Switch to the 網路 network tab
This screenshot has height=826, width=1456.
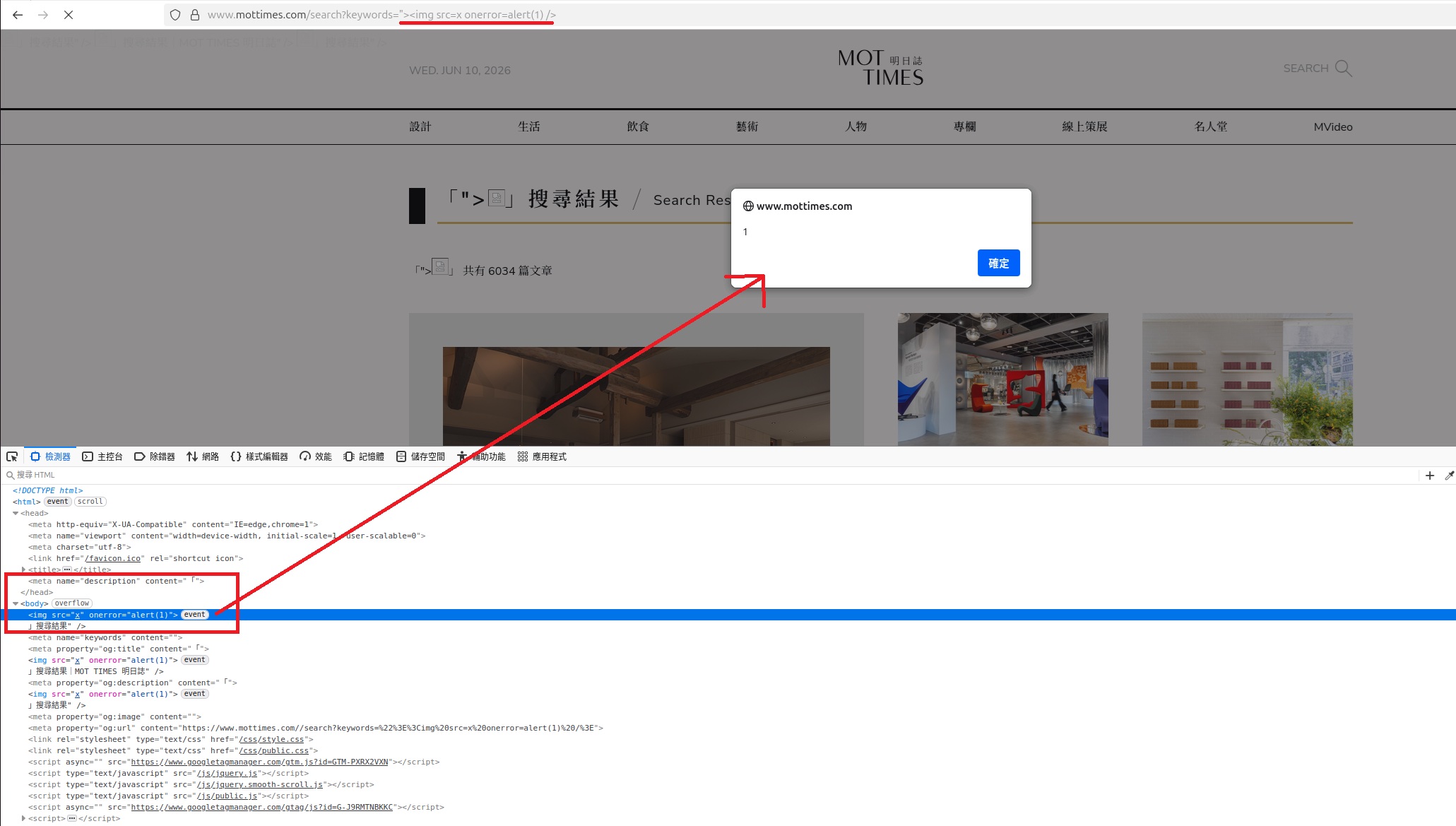(203, 456)
